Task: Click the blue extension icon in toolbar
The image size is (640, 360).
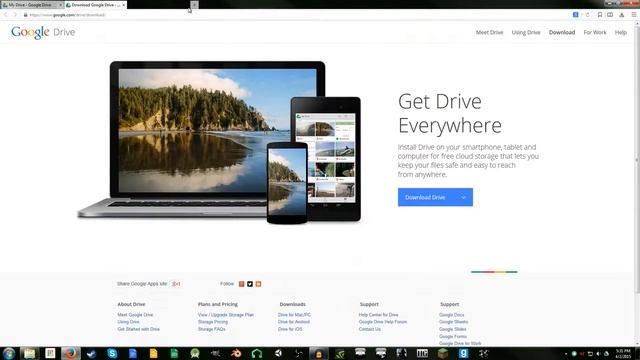Action: pos(576,15)
